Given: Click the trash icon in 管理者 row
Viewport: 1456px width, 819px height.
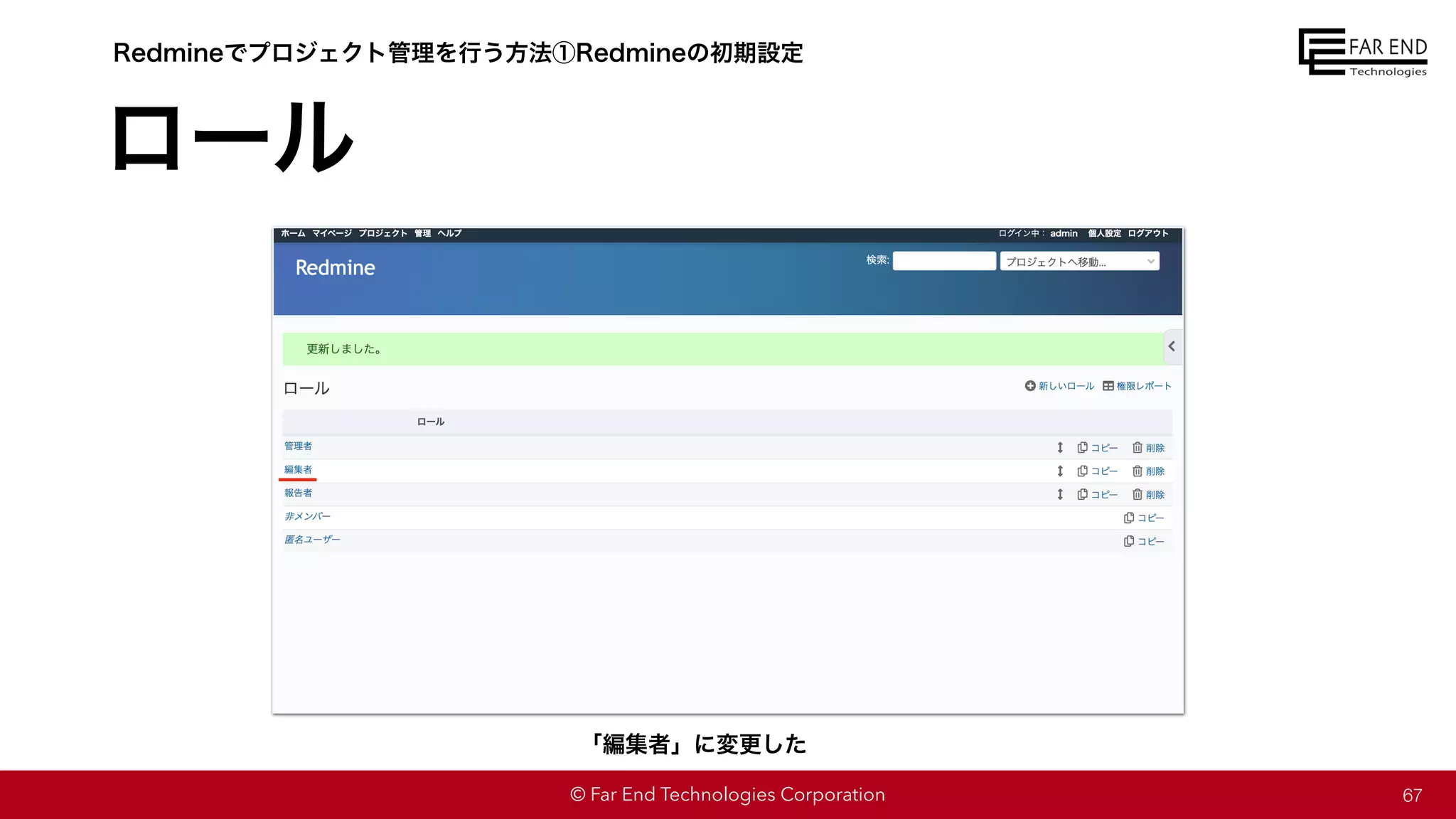Looking at the screenshot, I should tap(1137, 447).
